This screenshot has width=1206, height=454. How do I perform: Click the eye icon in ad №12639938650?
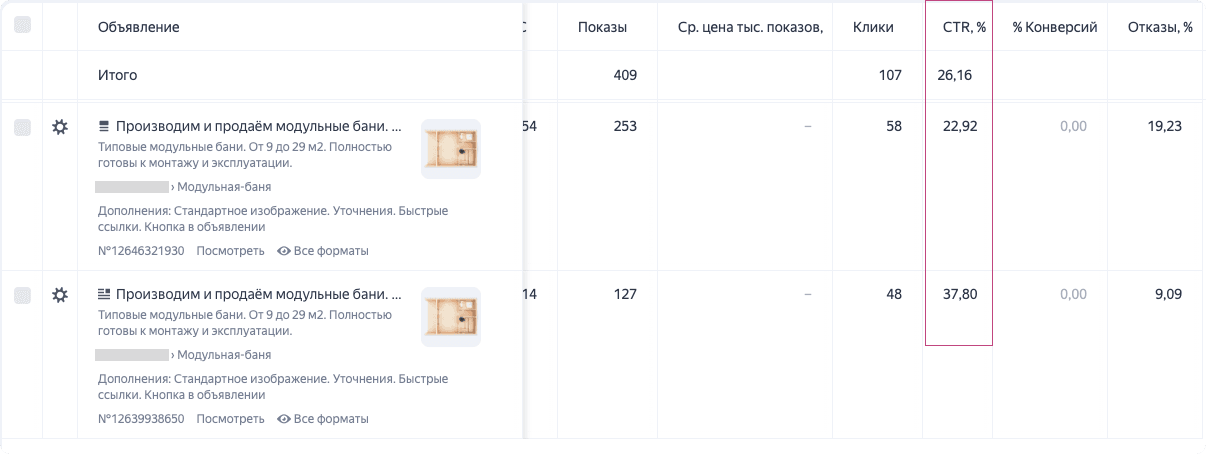284,419
